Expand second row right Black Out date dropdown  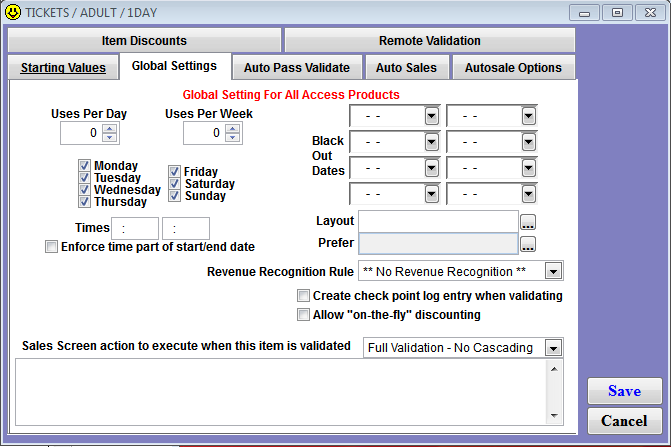coord(528,142)
